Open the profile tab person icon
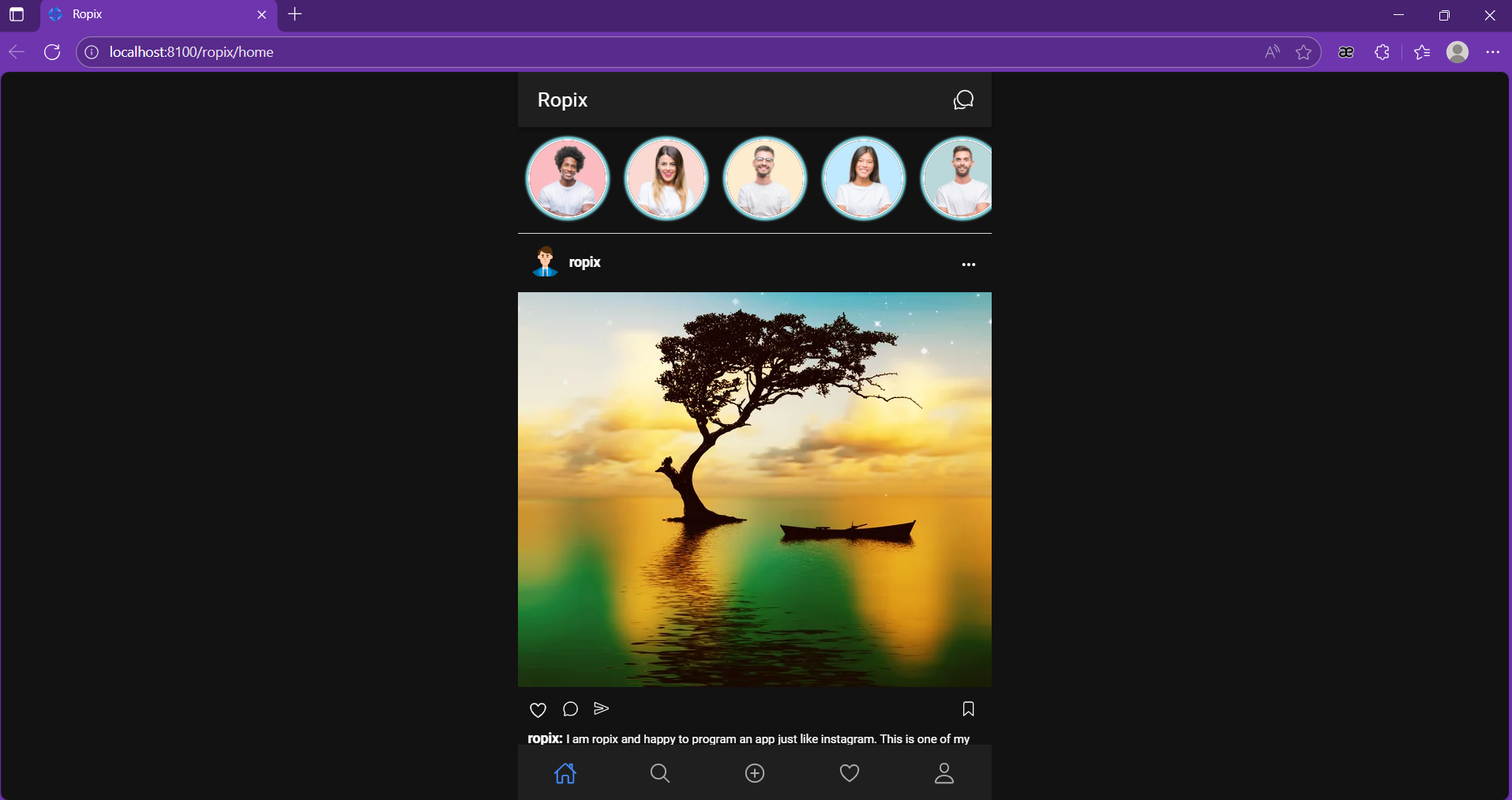Screen dimensions: 1512x800 (x=944, y=773)
